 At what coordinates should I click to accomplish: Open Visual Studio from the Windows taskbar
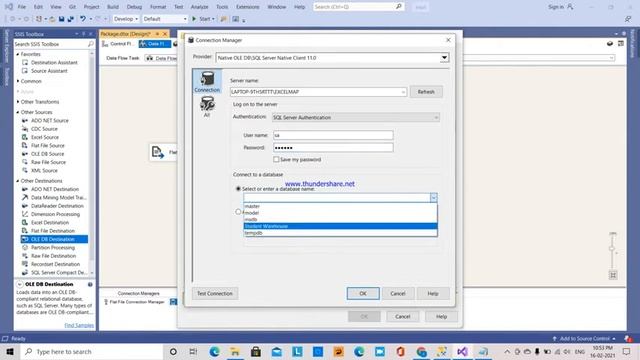462,351
